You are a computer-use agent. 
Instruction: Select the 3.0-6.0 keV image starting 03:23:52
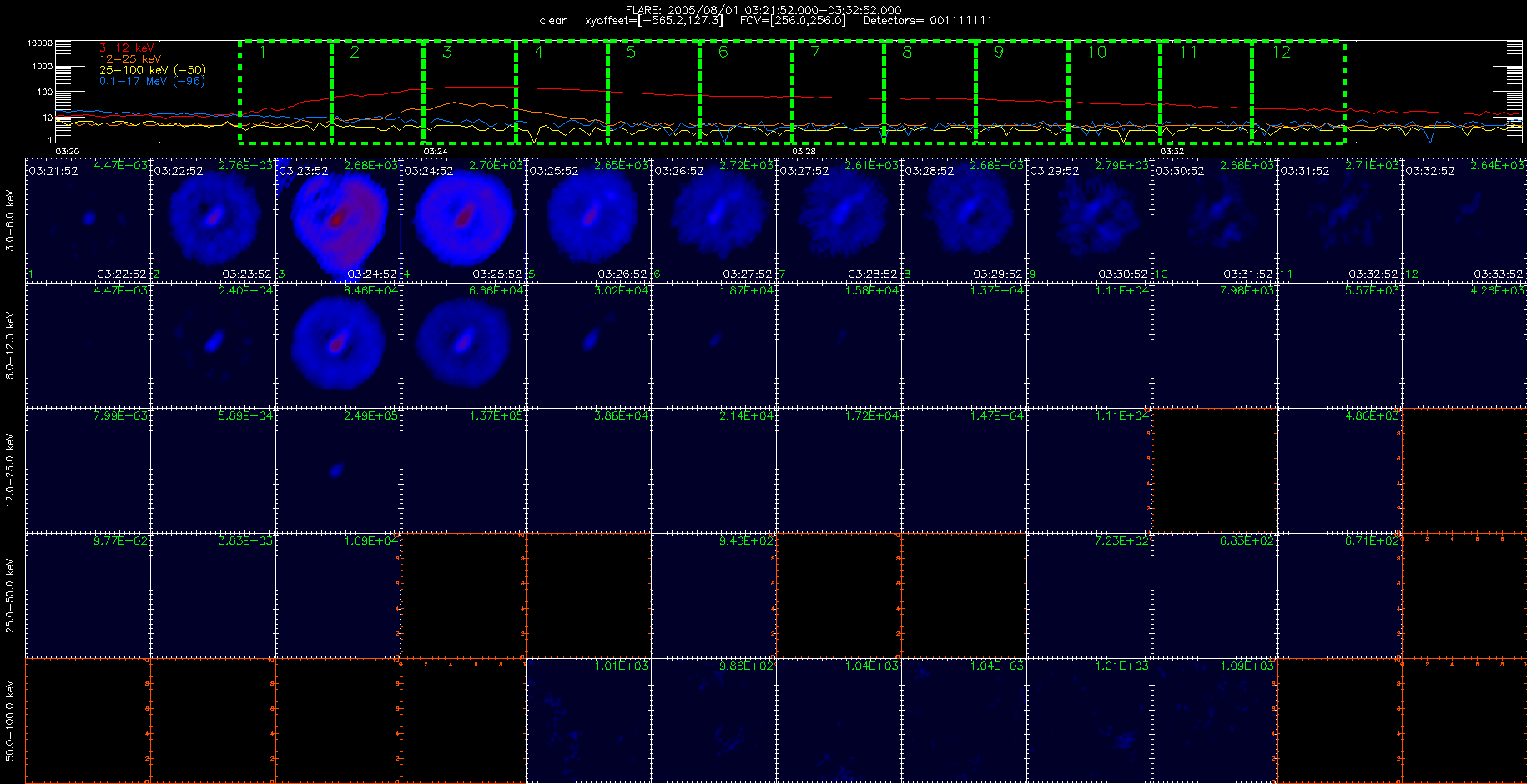[338, 220]
